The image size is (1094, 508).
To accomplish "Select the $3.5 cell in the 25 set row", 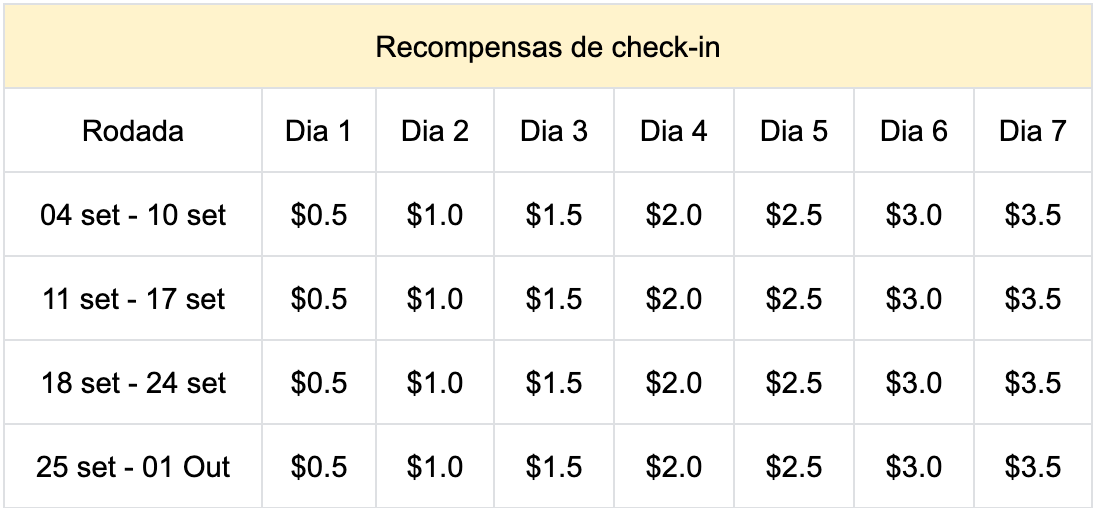I will (x=1033, y=467).
